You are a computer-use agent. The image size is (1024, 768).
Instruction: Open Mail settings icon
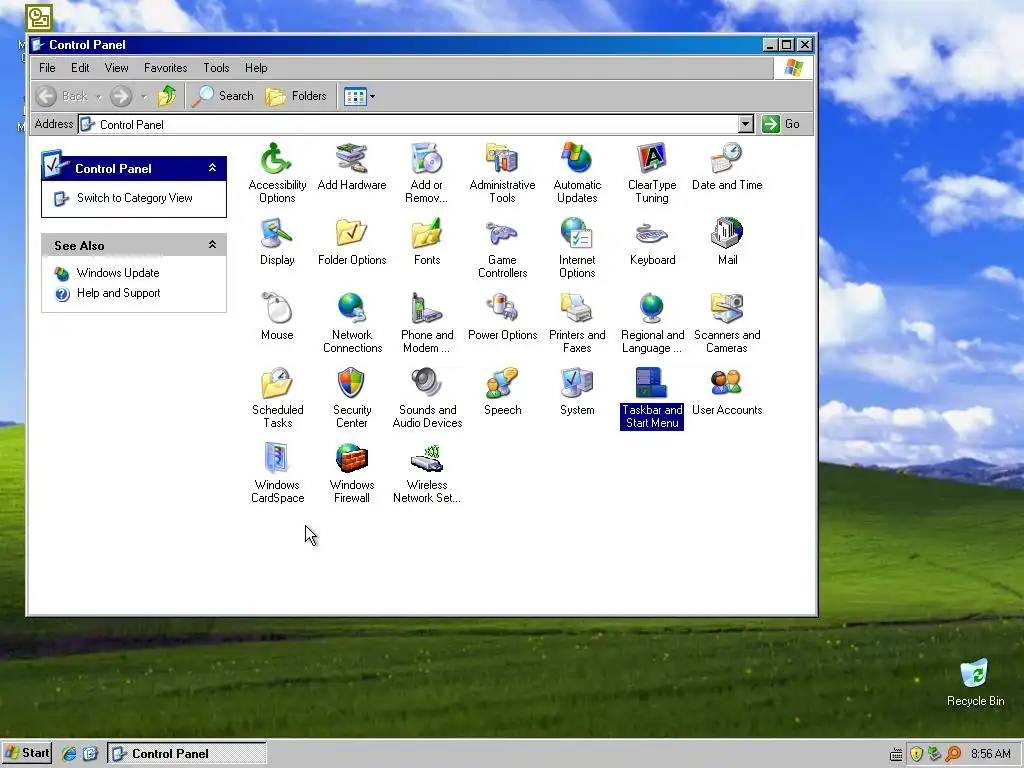point(727,234)
